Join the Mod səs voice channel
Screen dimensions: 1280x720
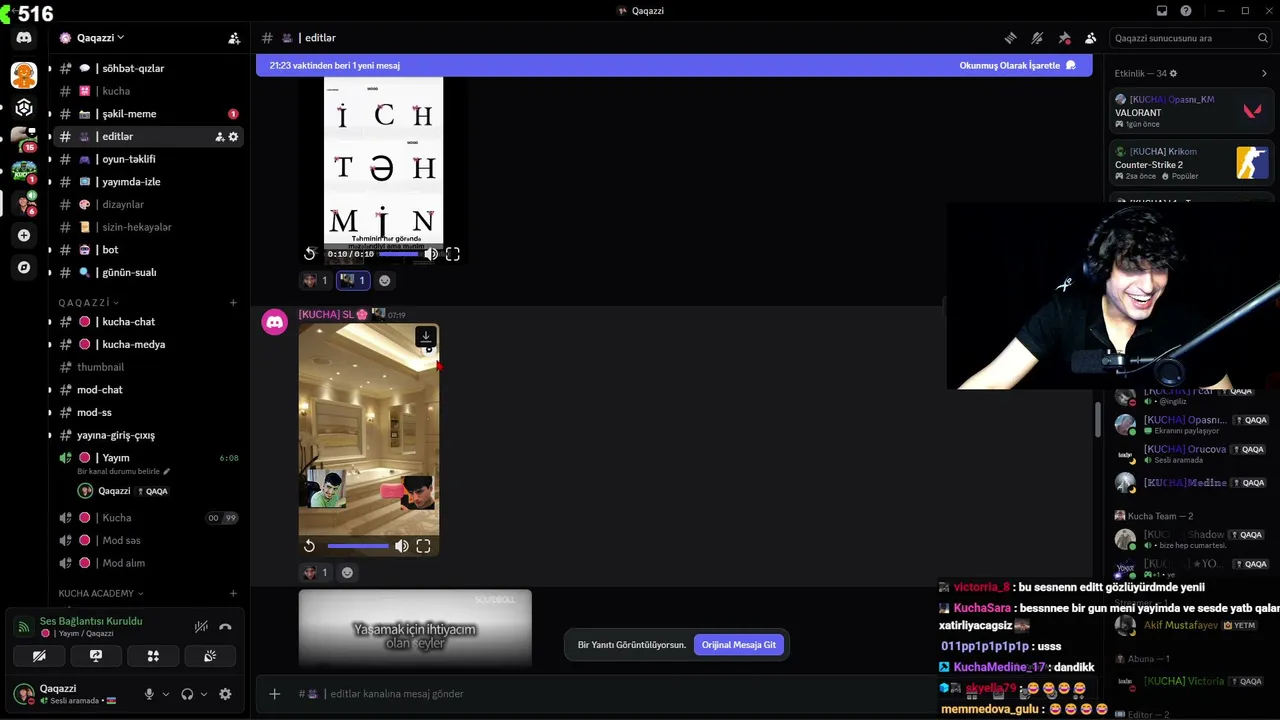[x=147, y=541]
